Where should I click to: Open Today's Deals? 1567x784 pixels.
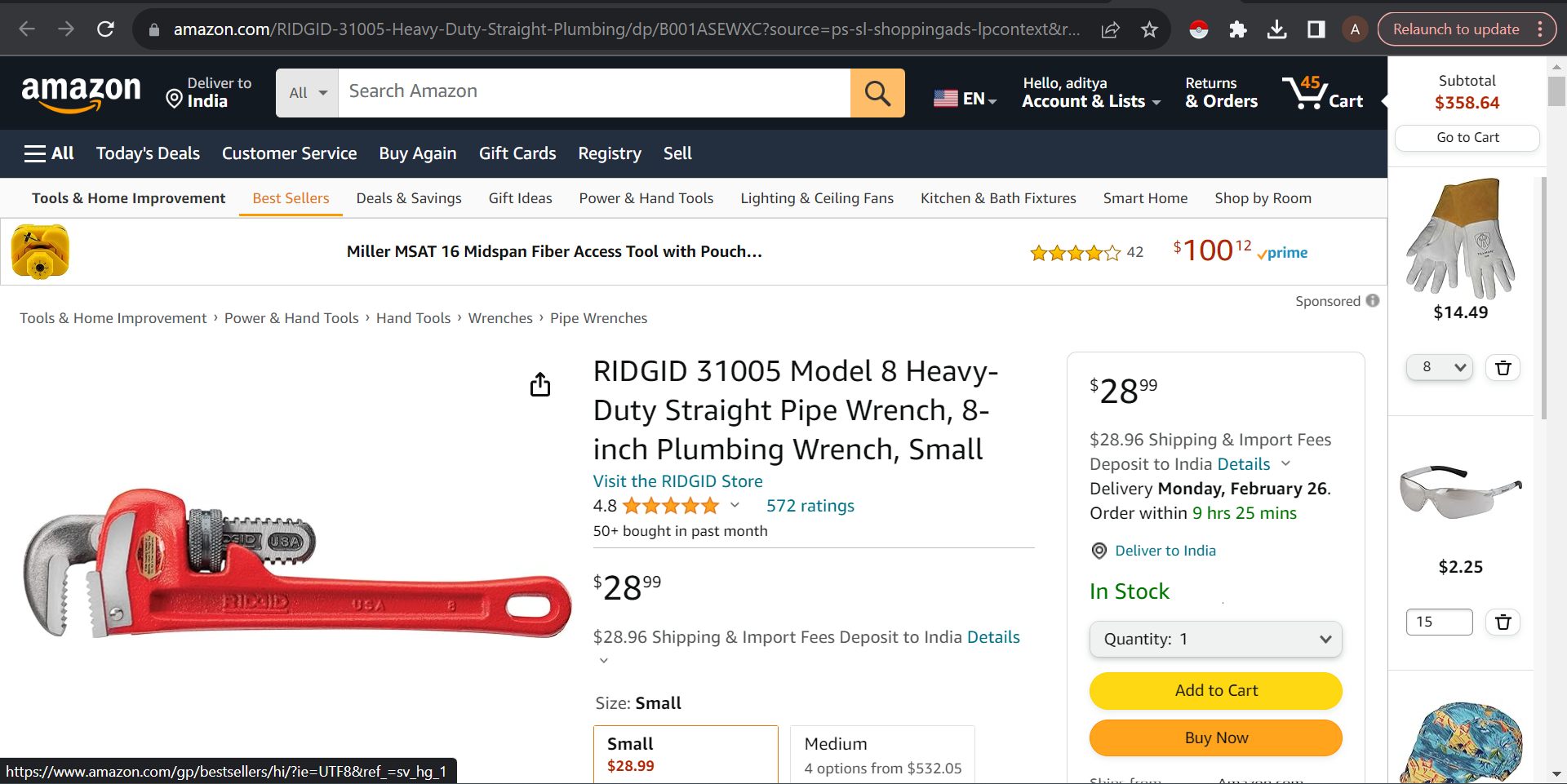pos(148,153)
